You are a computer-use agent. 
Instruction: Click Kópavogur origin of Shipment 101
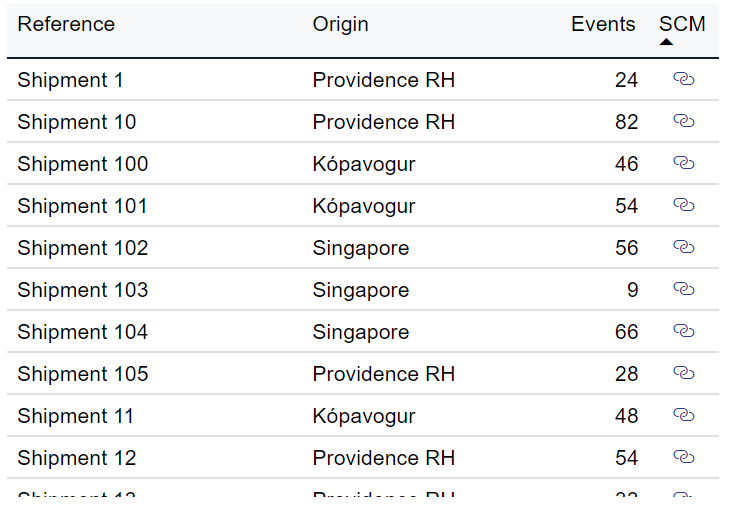[364, 207]
